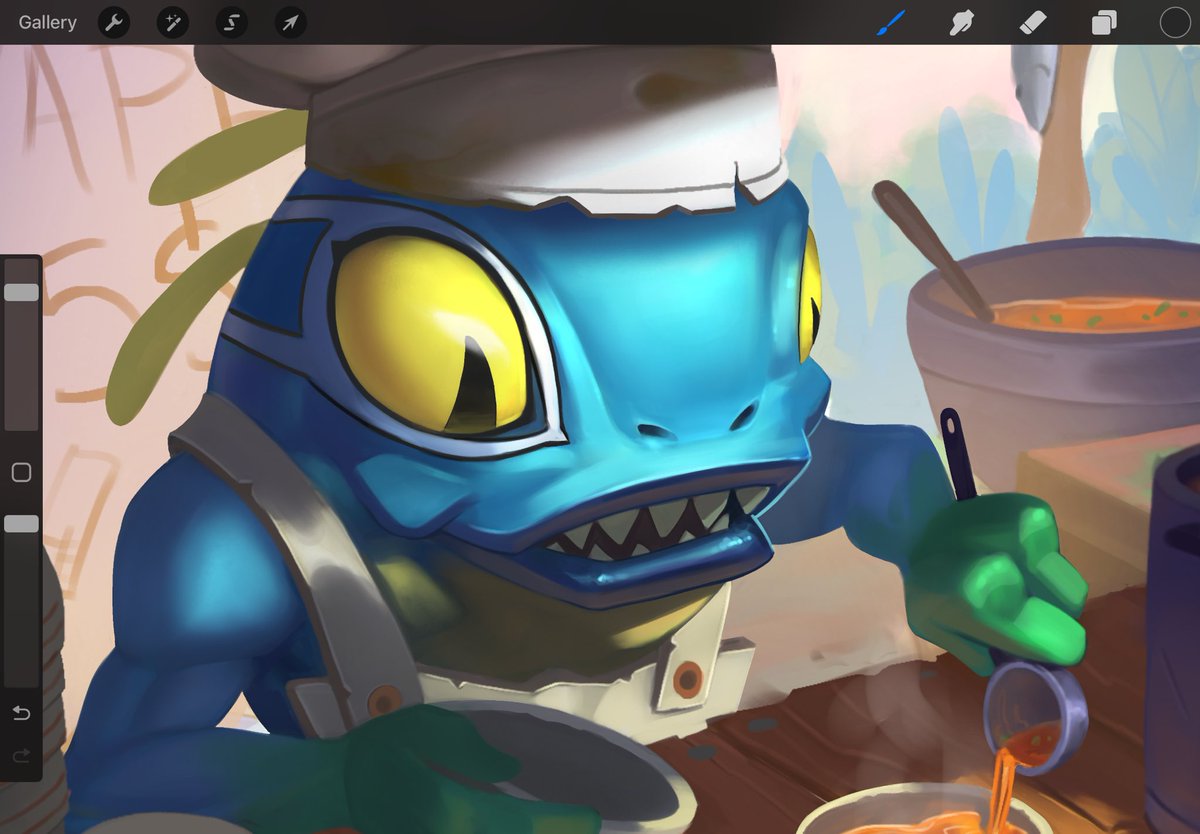Screen dimensions: 1200x834
Task: Open the active color picker circle
Action: point(1175,22)
